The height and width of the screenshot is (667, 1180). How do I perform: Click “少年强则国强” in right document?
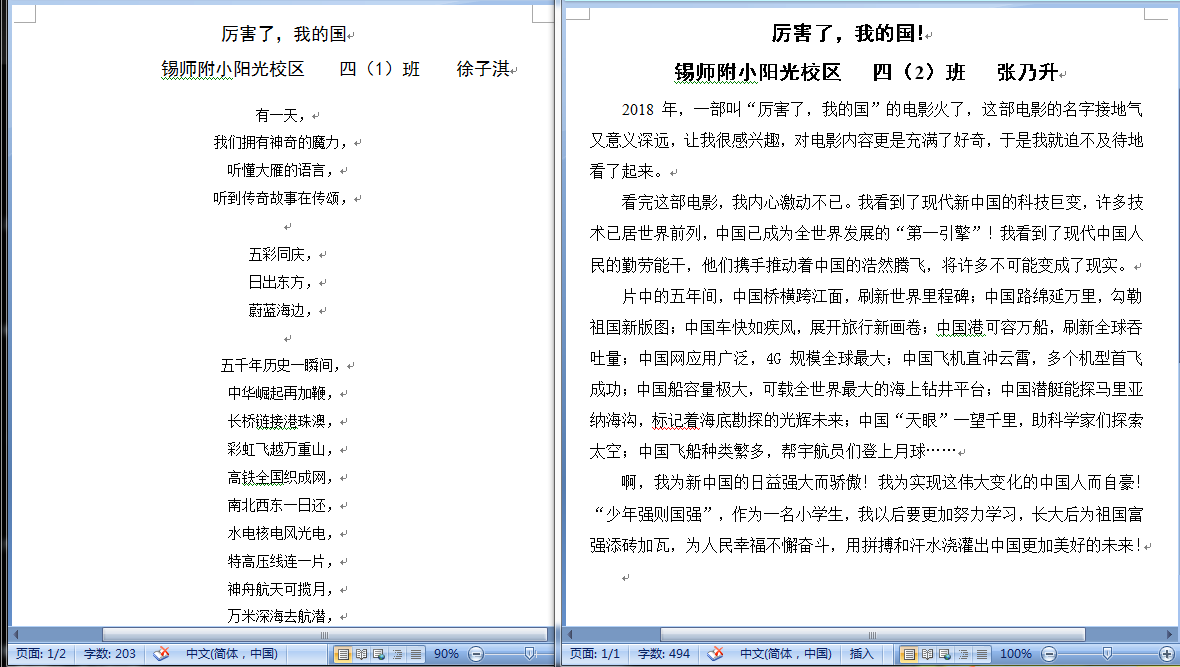tap(654, 514)
